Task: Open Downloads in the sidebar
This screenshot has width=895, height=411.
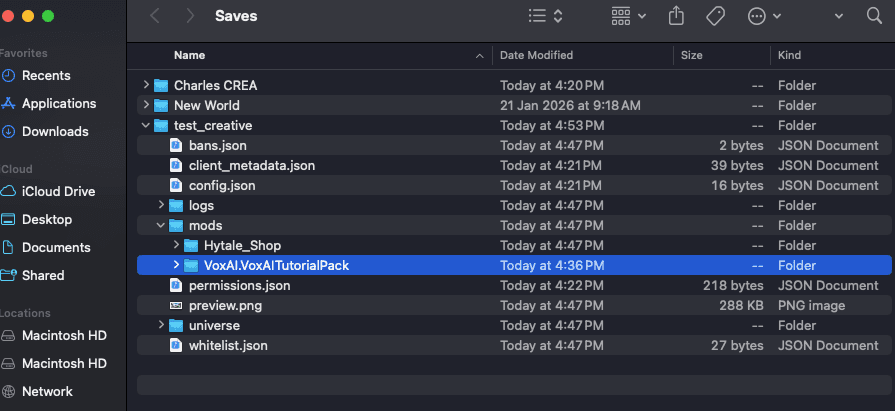Action: [x=45, y=131]
